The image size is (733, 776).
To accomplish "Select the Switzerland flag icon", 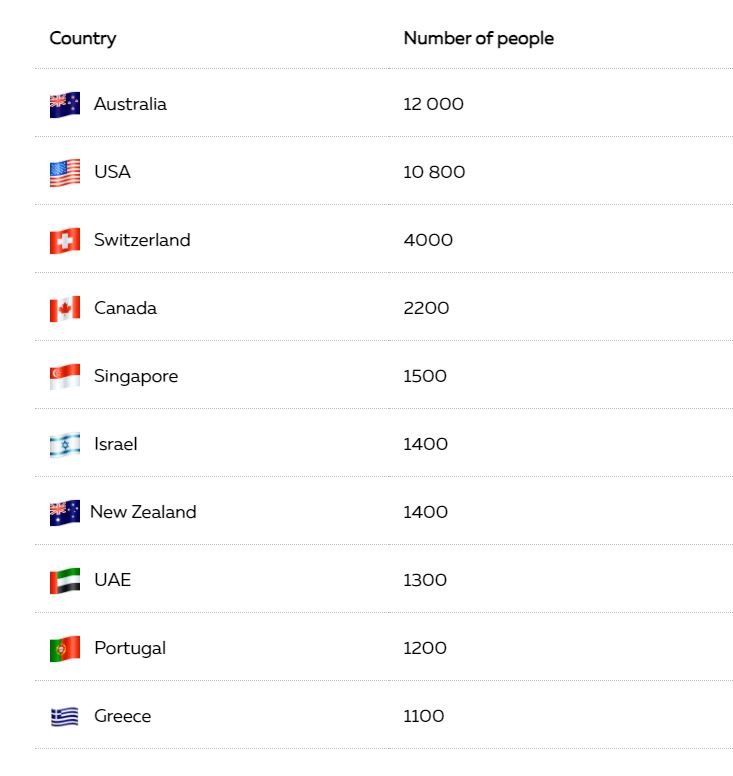I will click(x=65, y=241).
